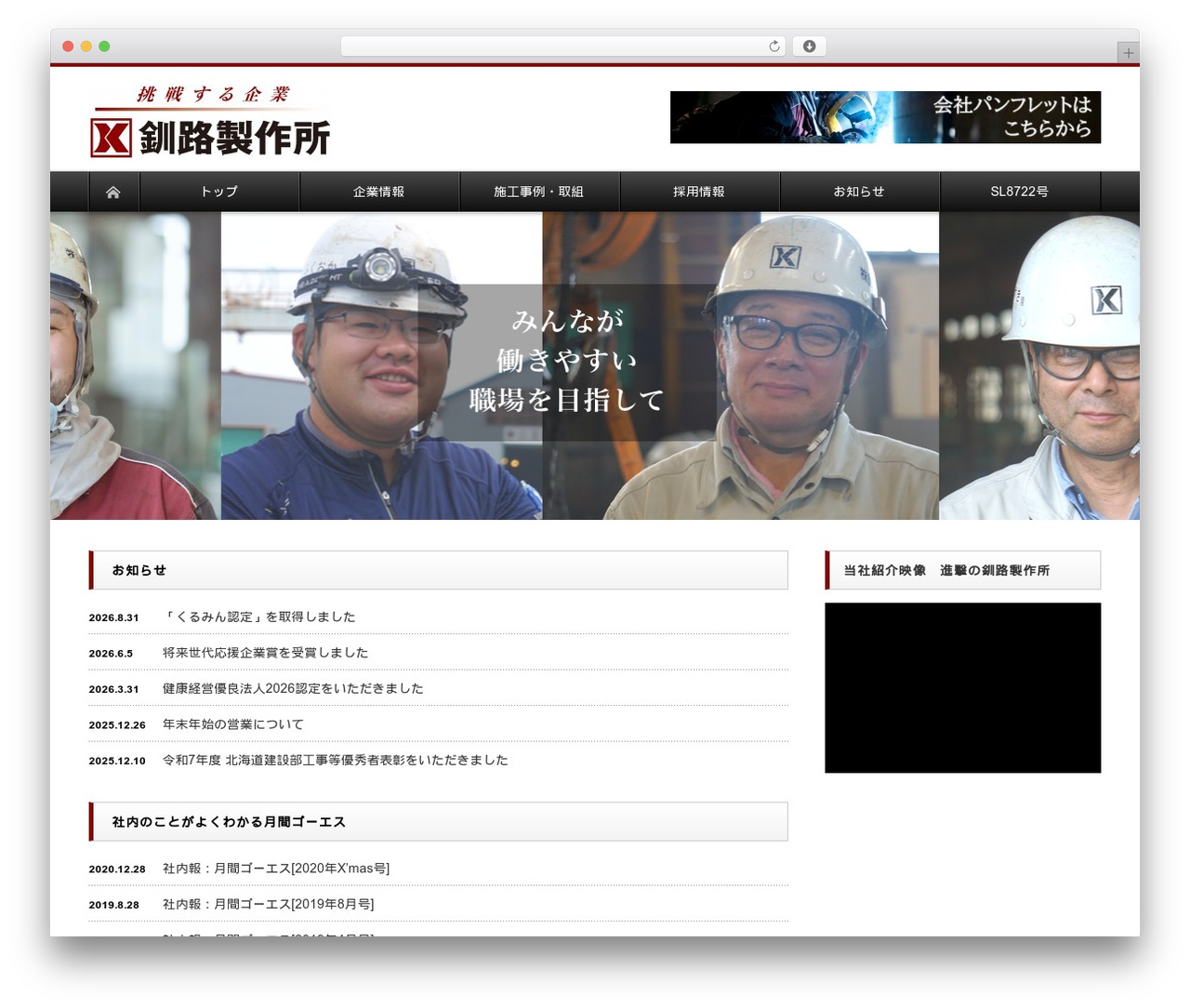Open the 企業情報 menu item
The height and width of the screenshot is (1008, 1190).
coord(379,192)
